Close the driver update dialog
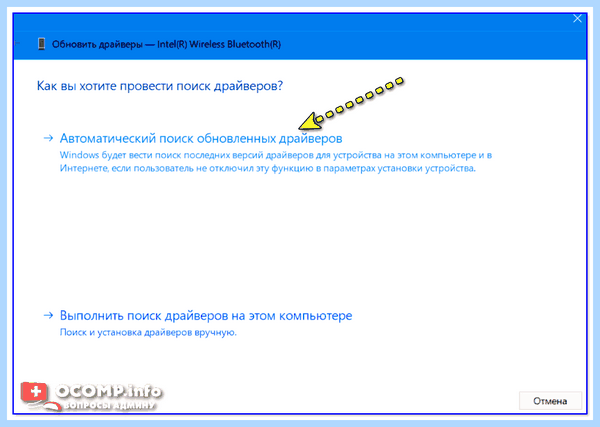The width and height of the screenshot is (600, 427). coord(577,18)
